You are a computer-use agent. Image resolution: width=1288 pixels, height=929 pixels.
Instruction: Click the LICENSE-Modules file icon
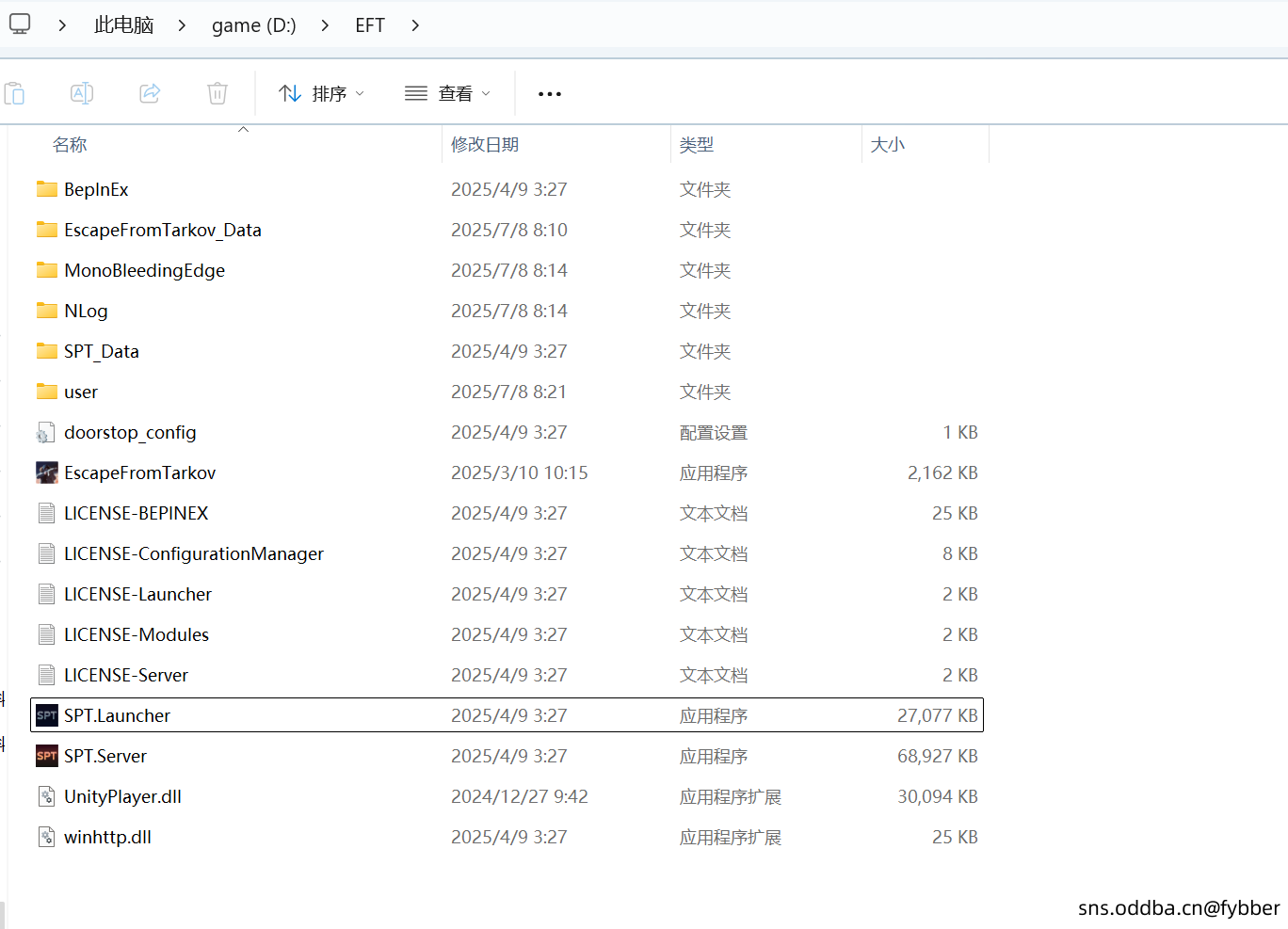point(46,634)
